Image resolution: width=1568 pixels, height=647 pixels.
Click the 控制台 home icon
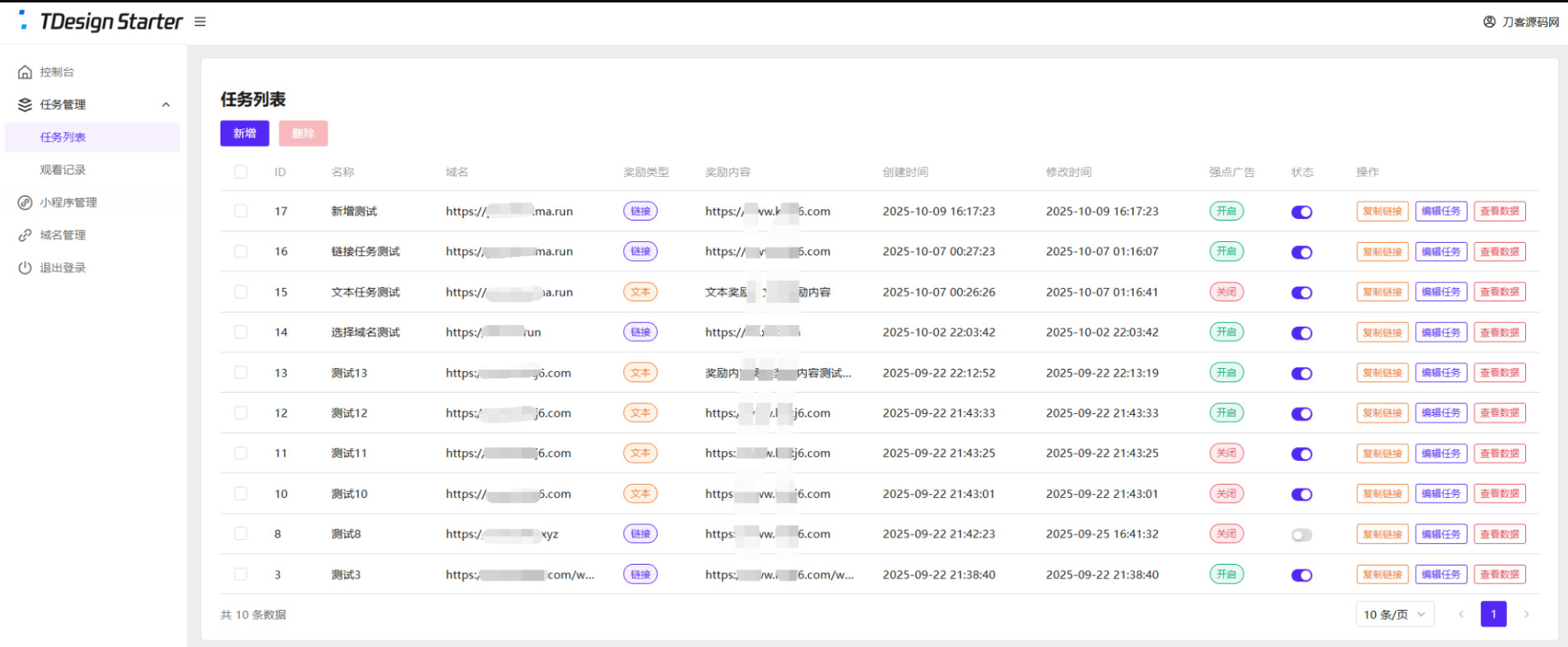point(25,72)
